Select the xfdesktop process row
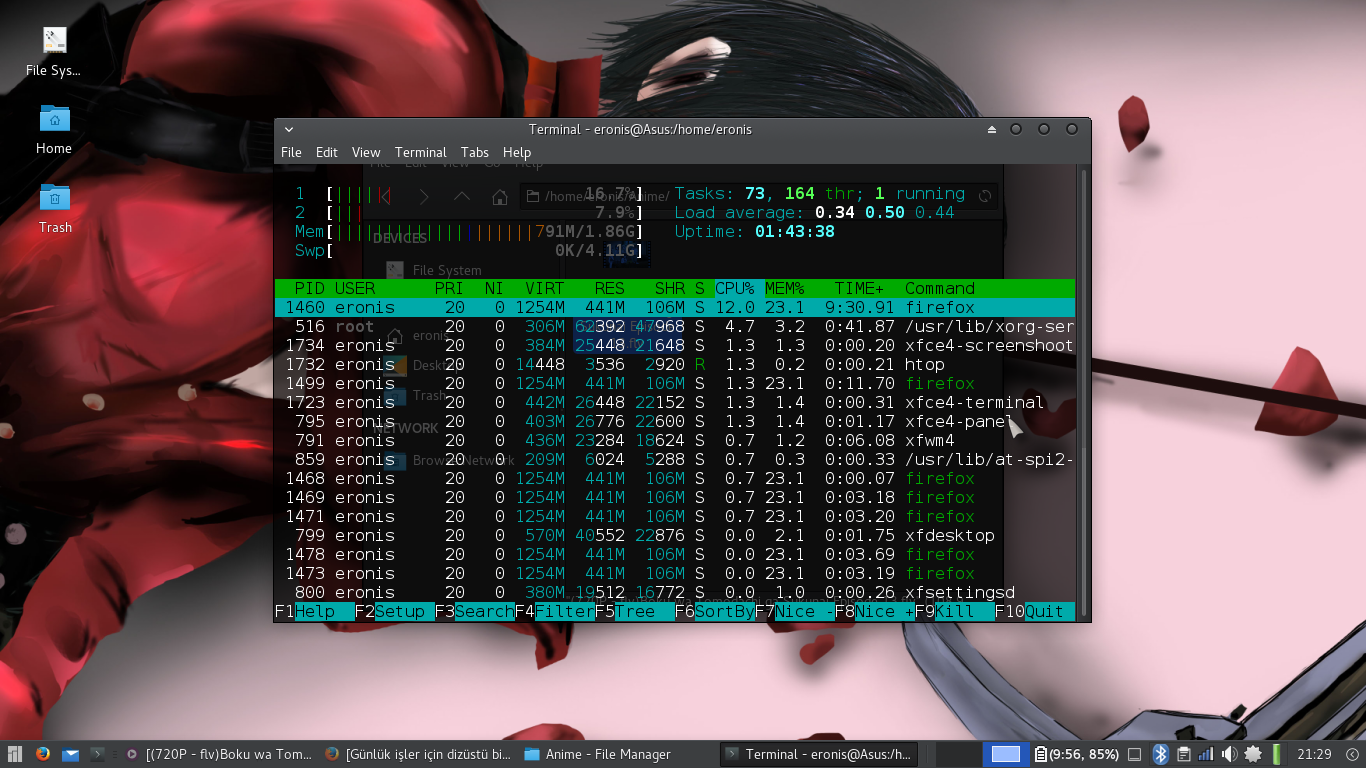 pos(675,535)
